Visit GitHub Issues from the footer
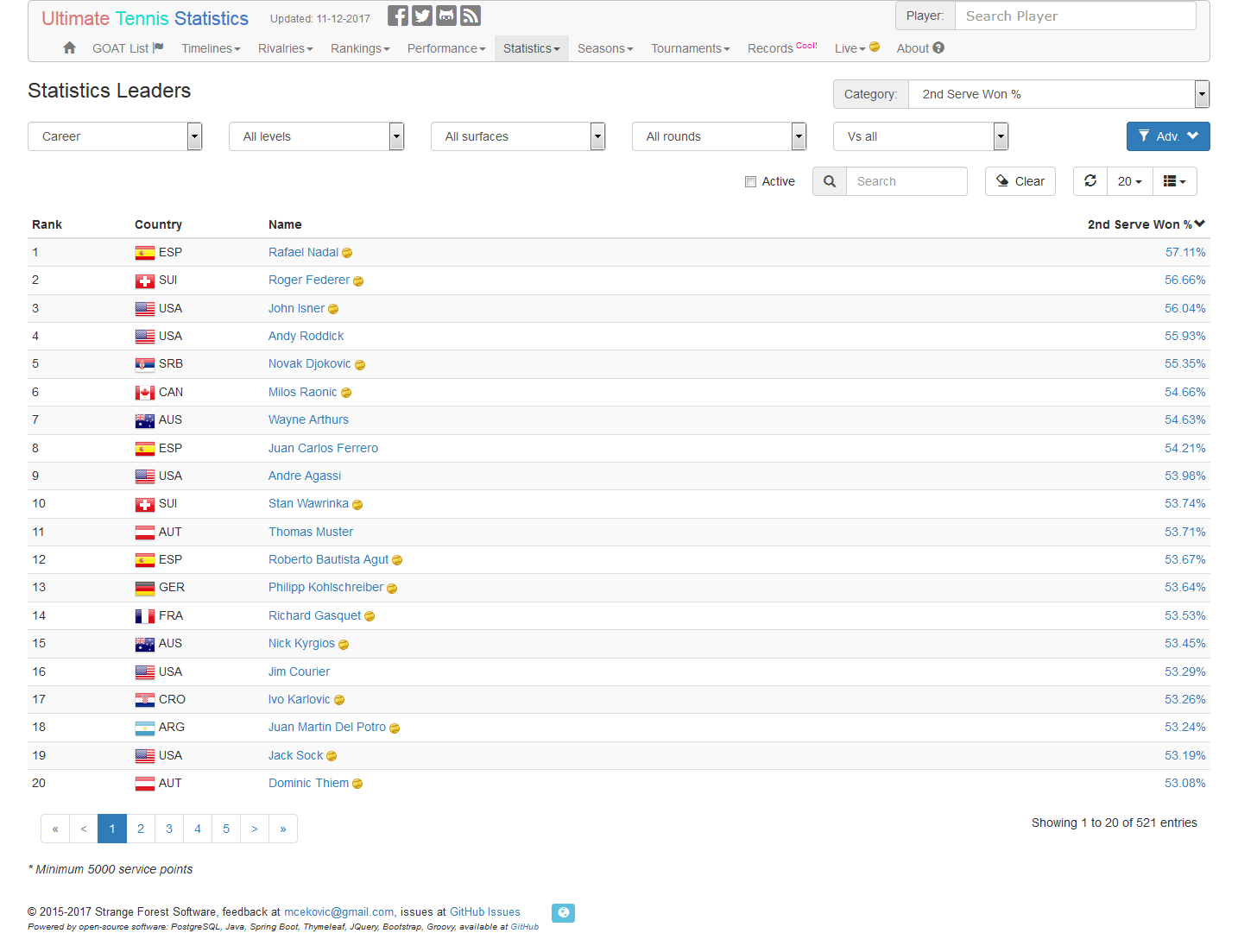This screenshot has height=952, width=1238. [x=484, y=911]
